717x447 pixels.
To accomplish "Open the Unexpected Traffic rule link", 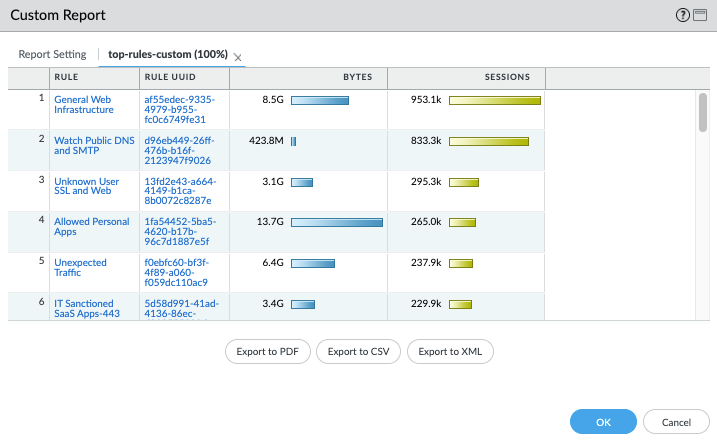I will [82, 268].
